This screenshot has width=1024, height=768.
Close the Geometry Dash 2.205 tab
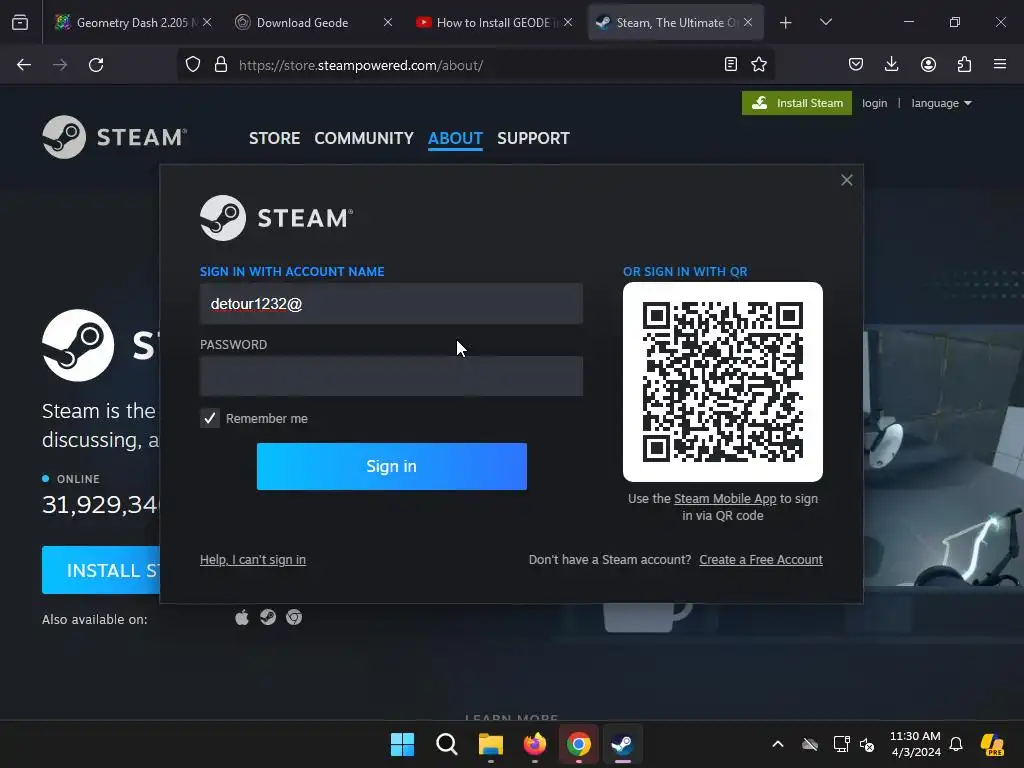(x=207, y=22)
